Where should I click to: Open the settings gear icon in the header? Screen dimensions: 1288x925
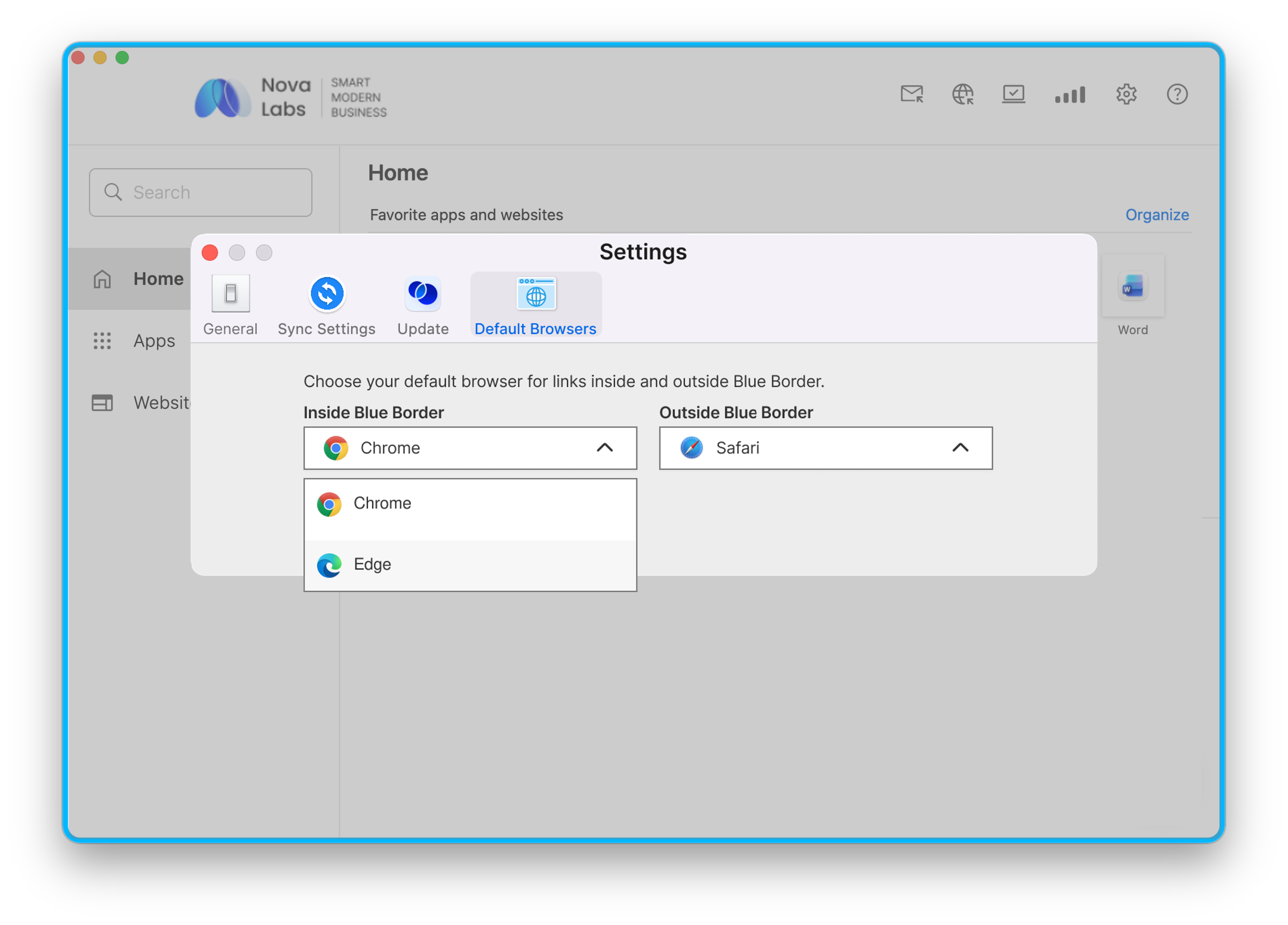pyautogui.click(x=1126, y=94)
